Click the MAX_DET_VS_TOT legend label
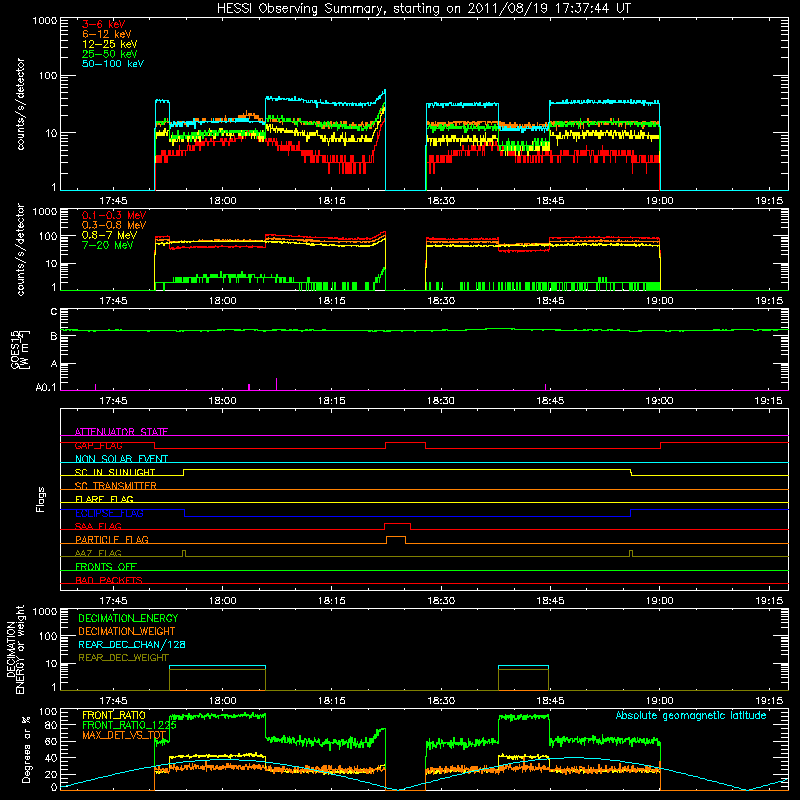 pyautogui.click(x=124, y=735)
